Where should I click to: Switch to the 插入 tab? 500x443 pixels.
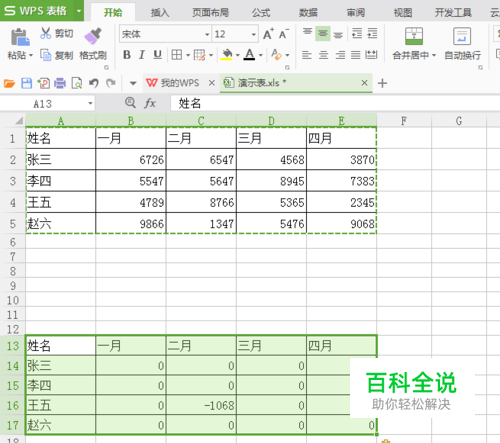(160, 13)
